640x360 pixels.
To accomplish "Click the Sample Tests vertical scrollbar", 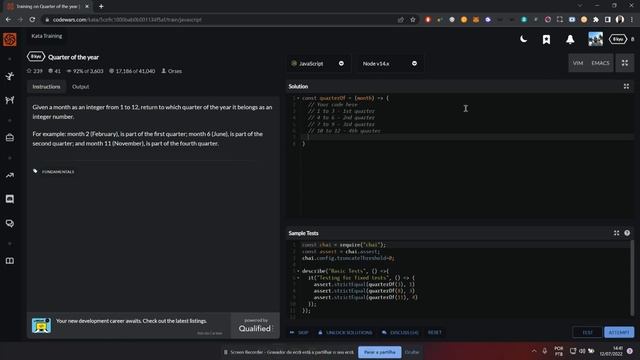I will 632,278.
